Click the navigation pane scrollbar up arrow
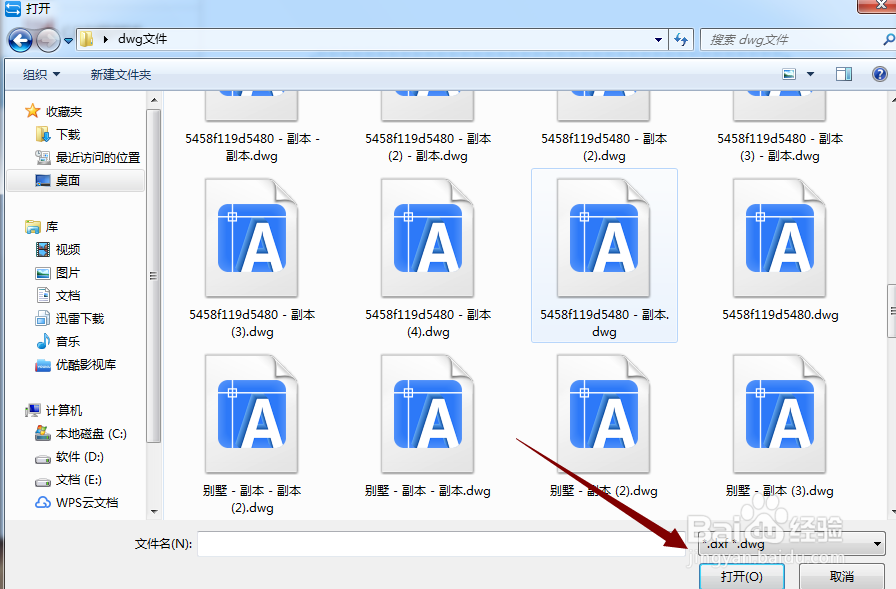 tap(154, 100)
